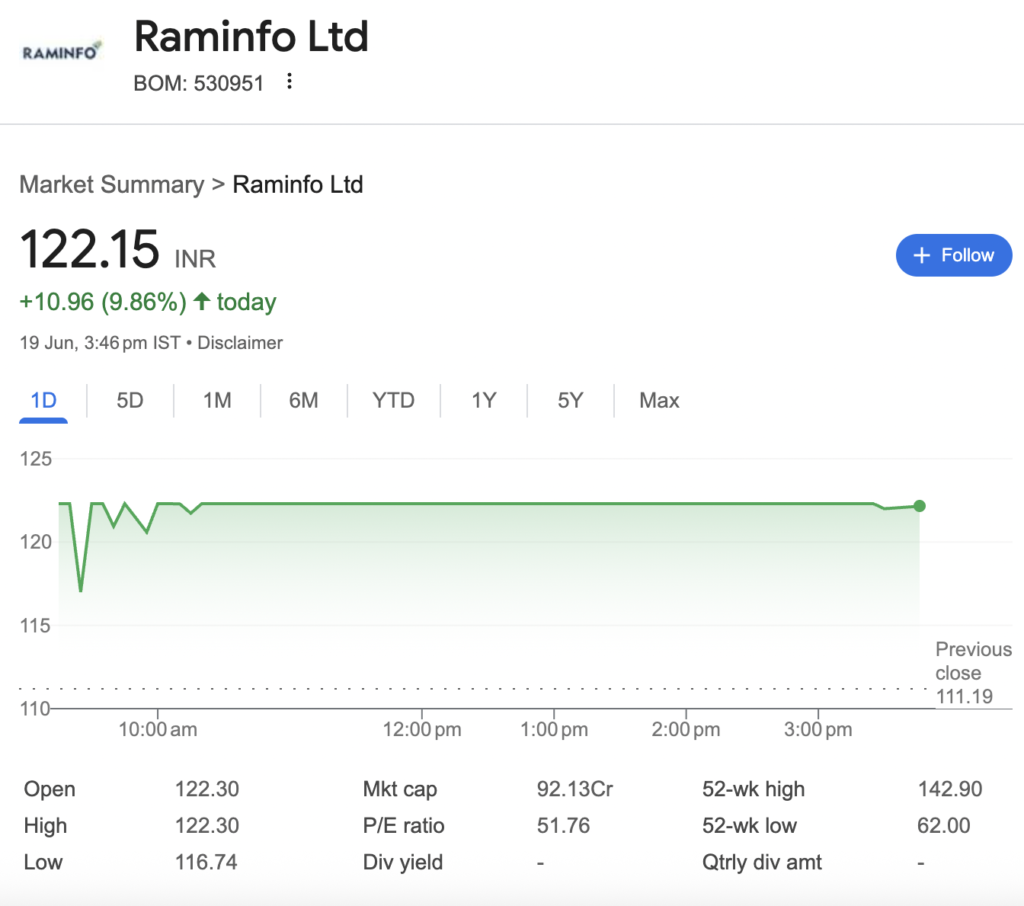Click the Raminfo Ltd page title
The width and height of the screenshot is (1024, 906).
(251, 36)
